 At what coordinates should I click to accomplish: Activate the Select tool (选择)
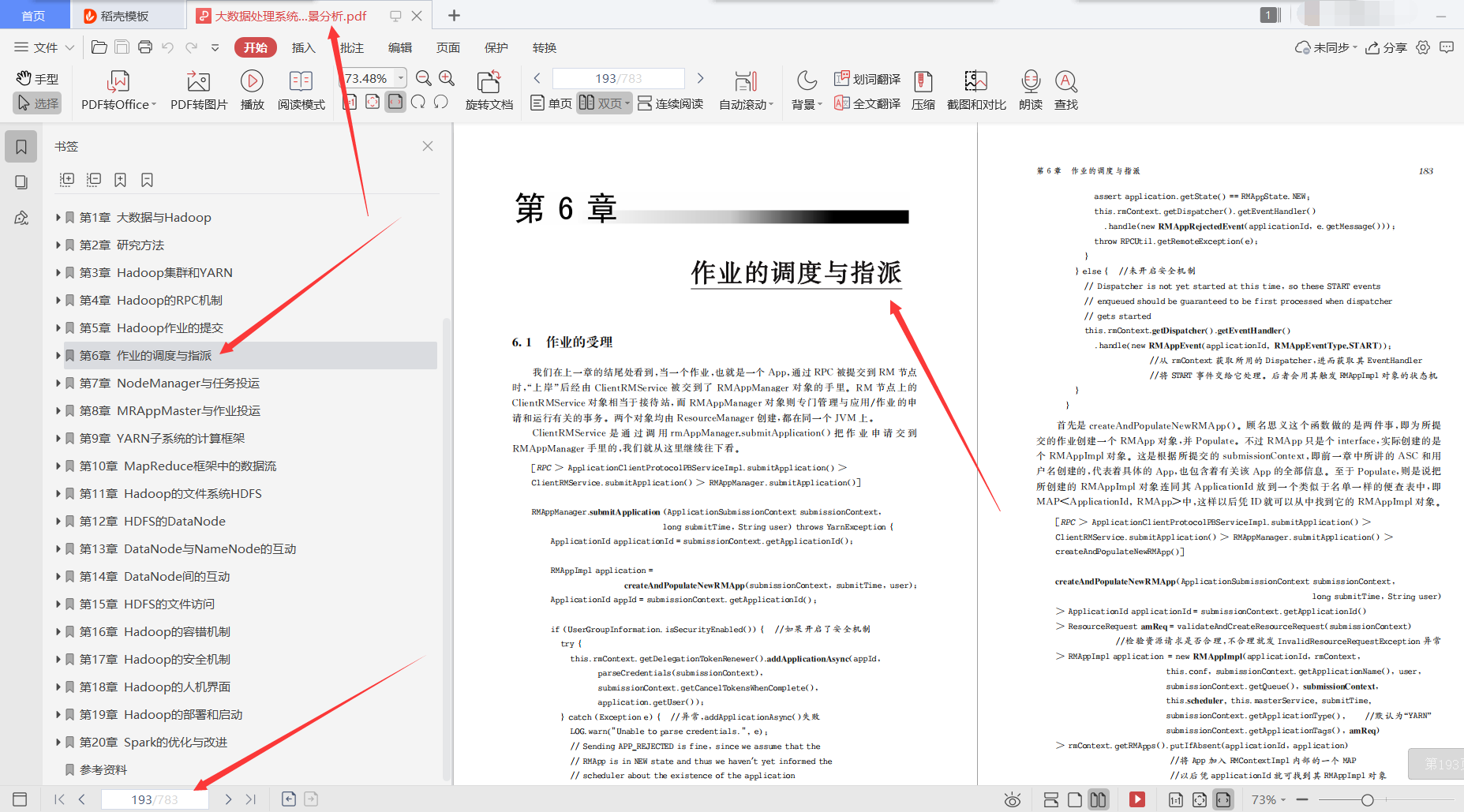click(x=37, y=103)
